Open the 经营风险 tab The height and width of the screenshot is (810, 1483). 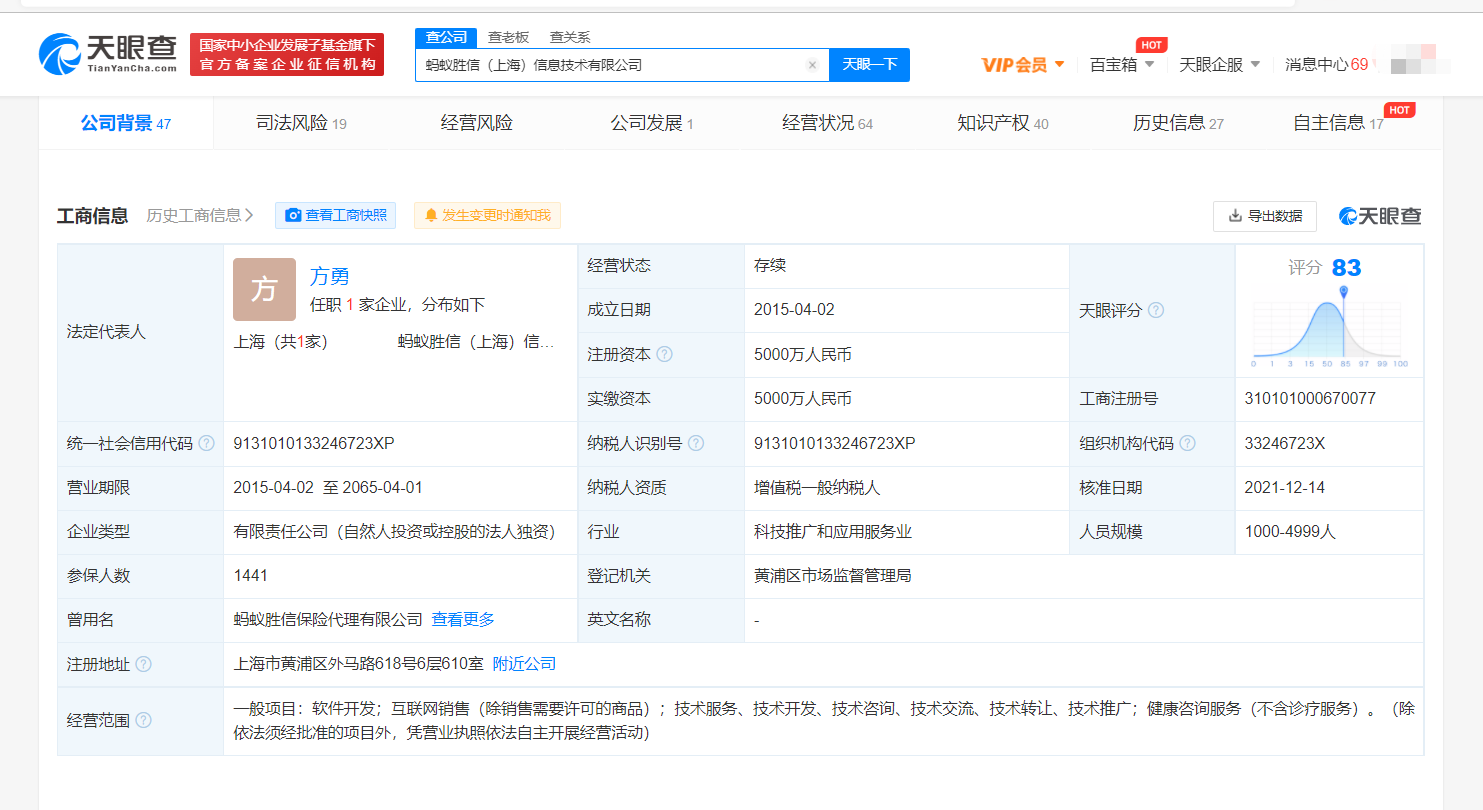click(x=477, y=123)
